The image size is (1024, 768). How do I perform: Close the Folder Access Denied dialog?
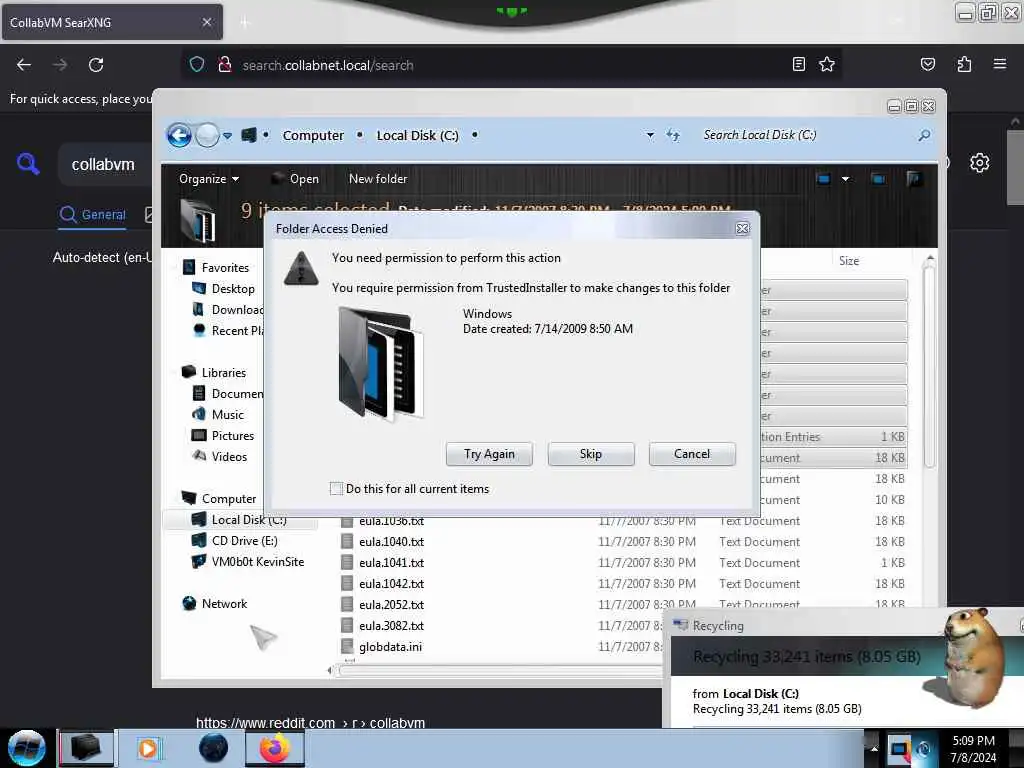click(743, 229)
